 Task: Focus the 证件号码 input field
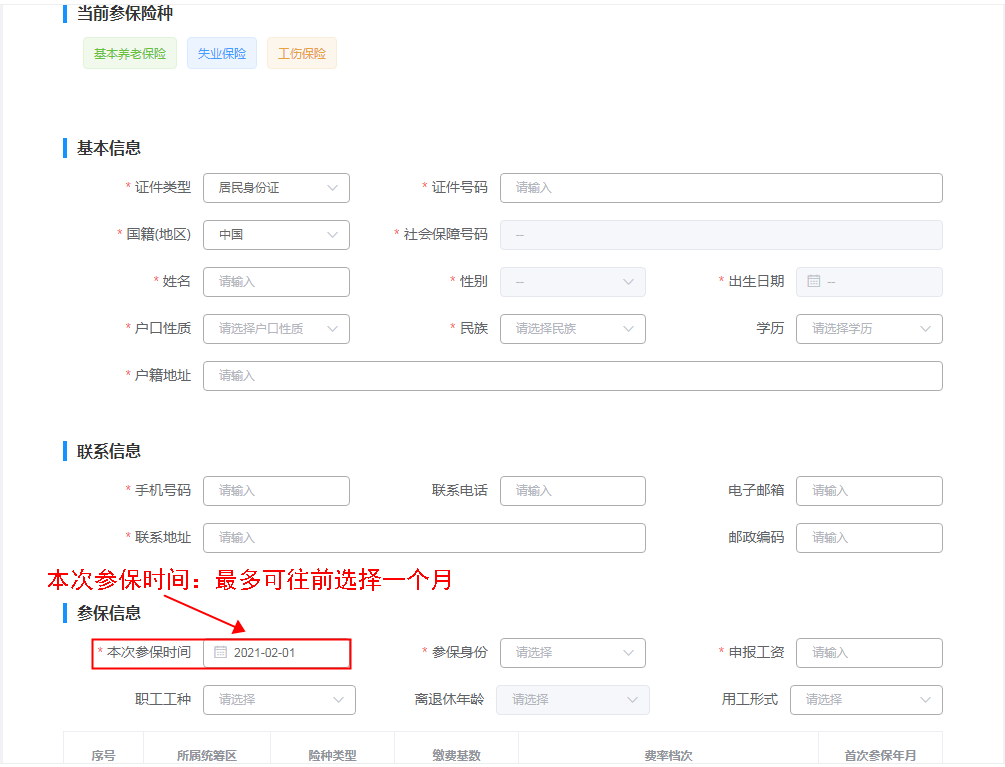click(x=721, y=188)
